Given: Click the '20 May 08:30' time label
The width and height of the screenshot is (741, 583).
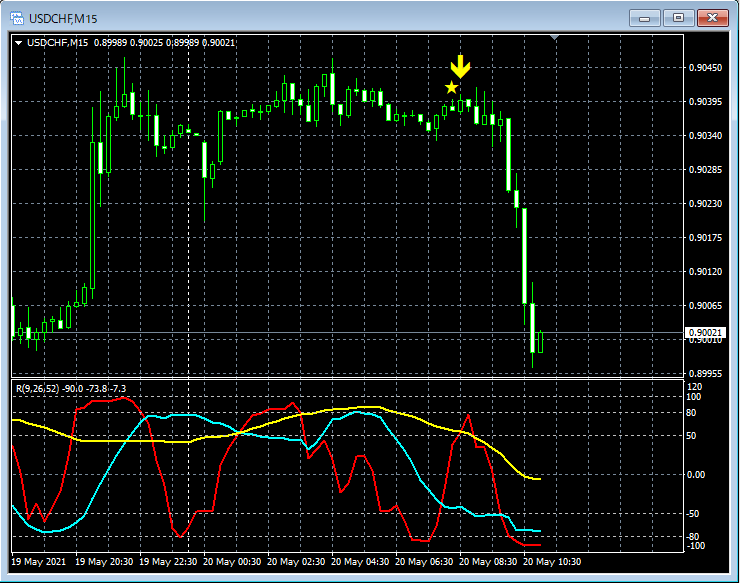Looking at the screenshot, I should point(488,562).
